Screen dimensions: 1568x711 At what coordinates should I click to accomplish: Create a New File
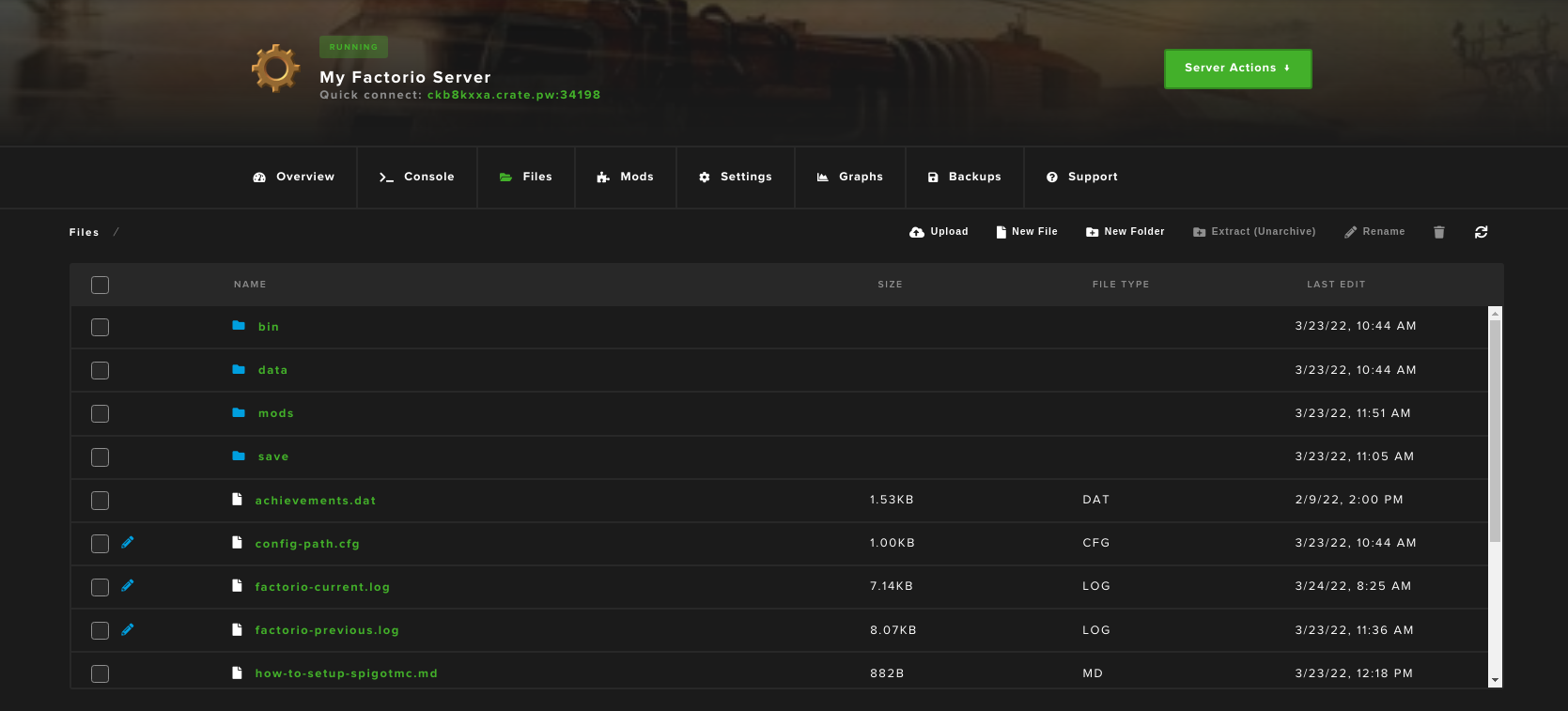(x=1027, y=232)
